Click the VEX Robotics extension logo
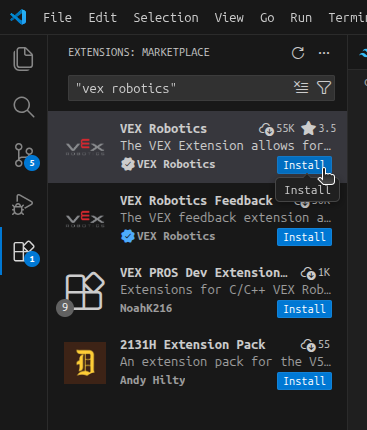Viewport: 367px width, 430px height. pyautogui.click(x=85, y=147)
